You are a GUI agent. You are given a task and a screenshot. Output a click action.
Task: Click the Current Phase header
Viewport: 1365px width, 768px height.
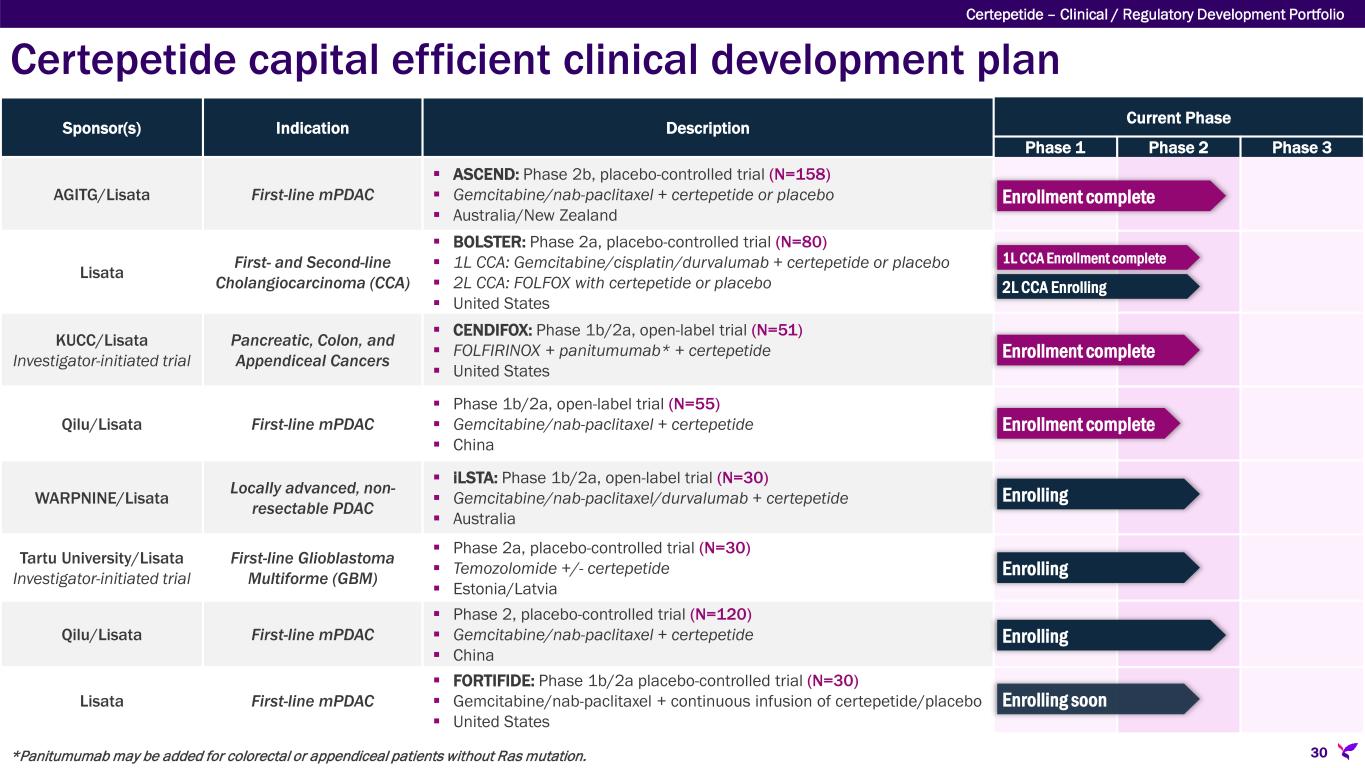click(x=1178, y=118)
